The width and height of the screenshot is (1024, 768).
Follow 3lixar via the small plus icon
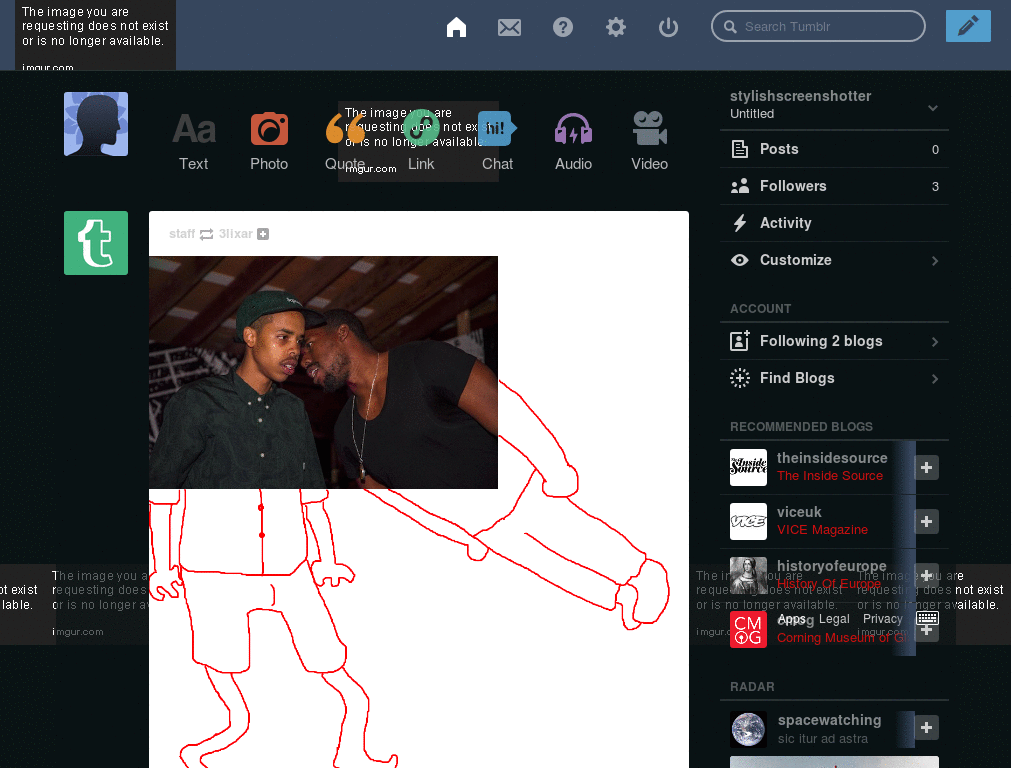pos(263,234)
